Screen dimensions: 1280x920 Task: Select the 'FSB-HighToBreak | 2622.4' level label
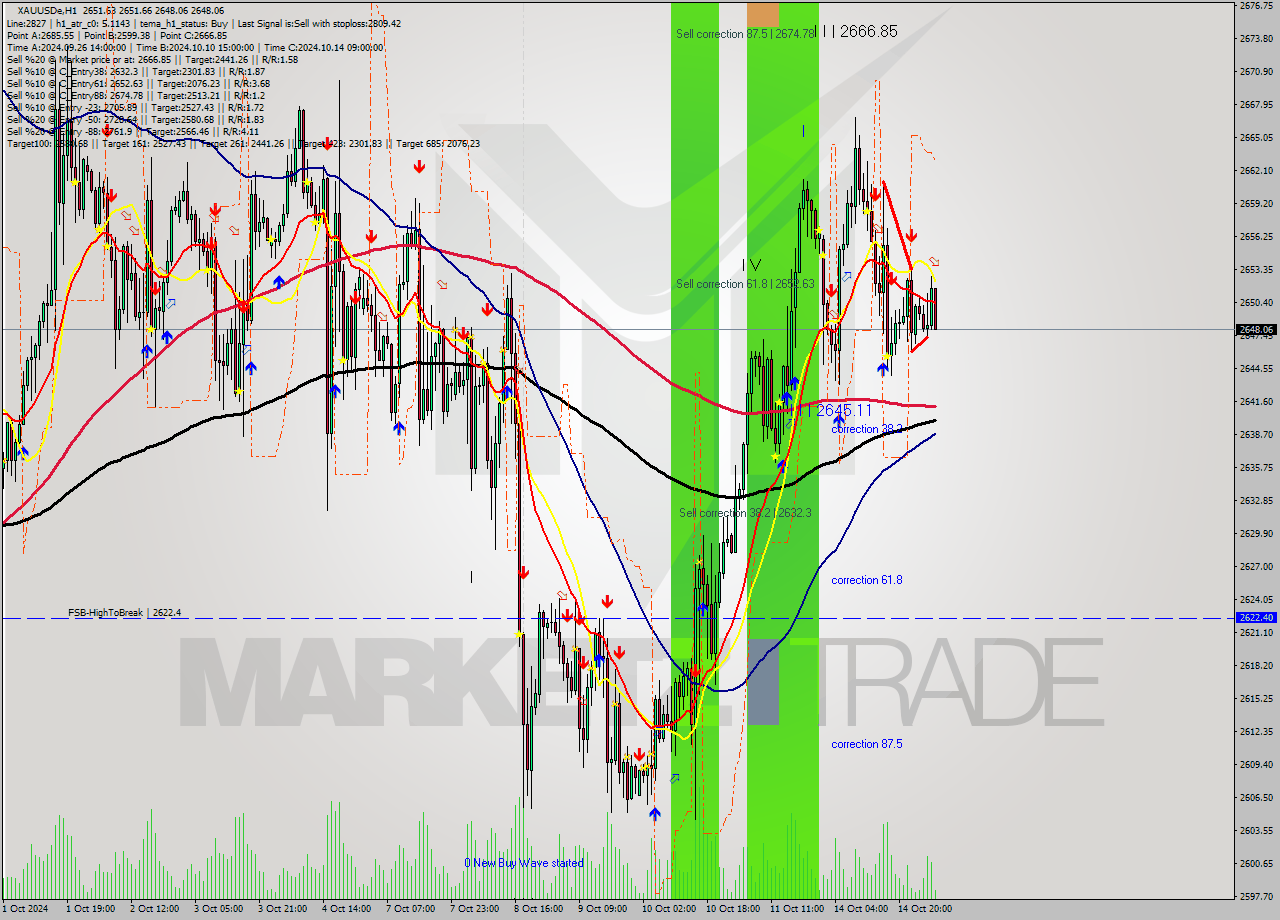click(x=125, y=612)
